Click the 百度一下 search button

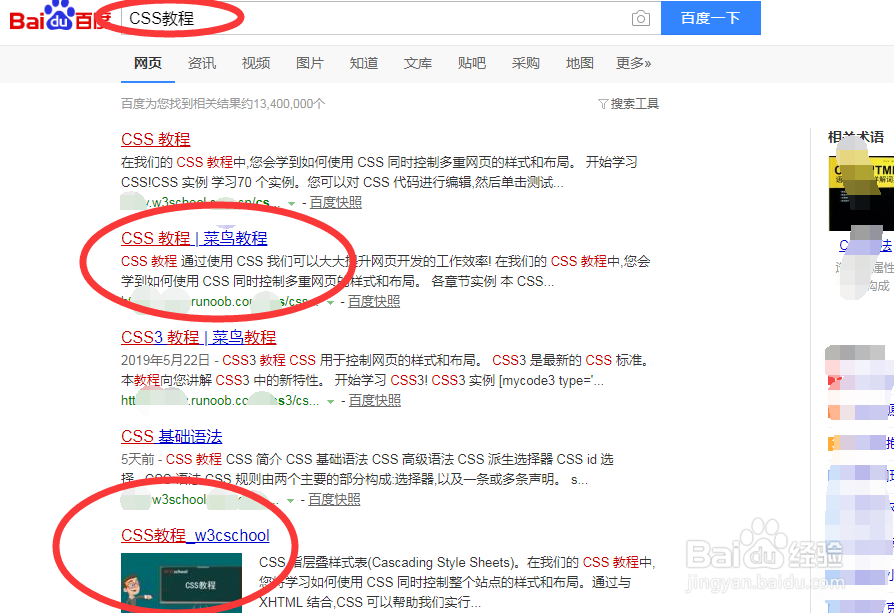coord(710,18)
